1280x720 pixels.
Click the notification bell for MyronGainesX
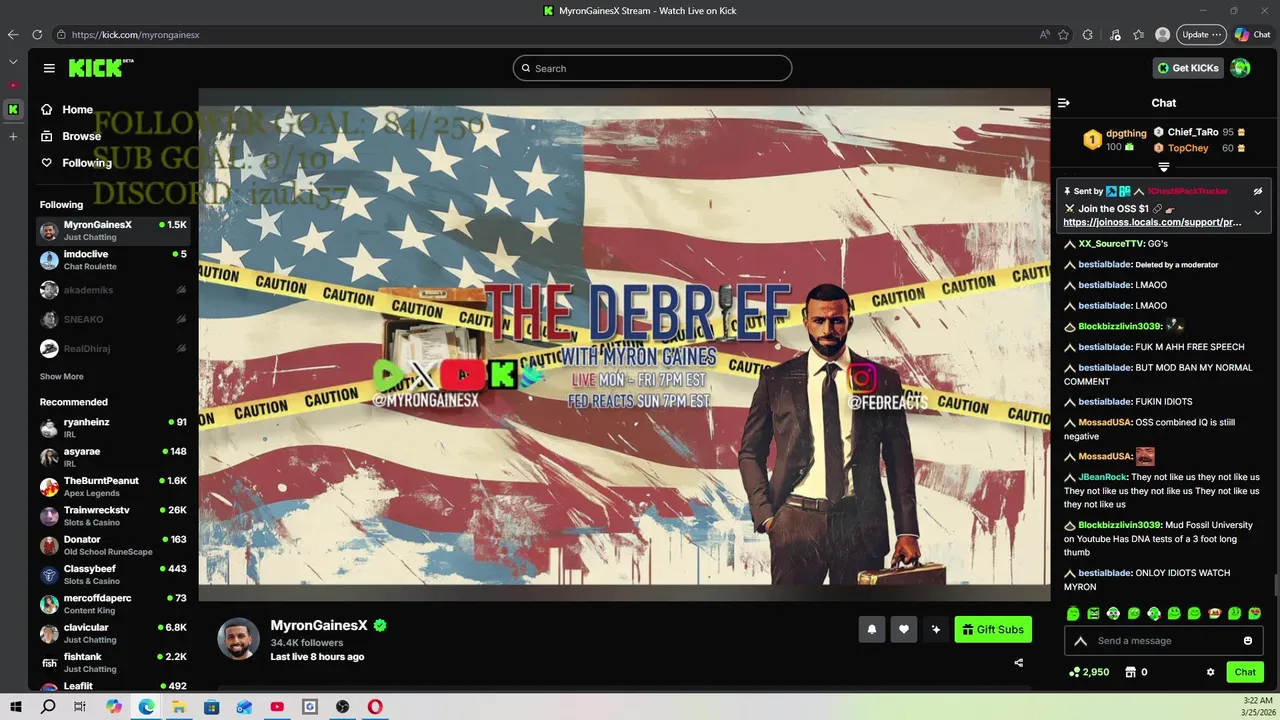(x=872, y=629)
